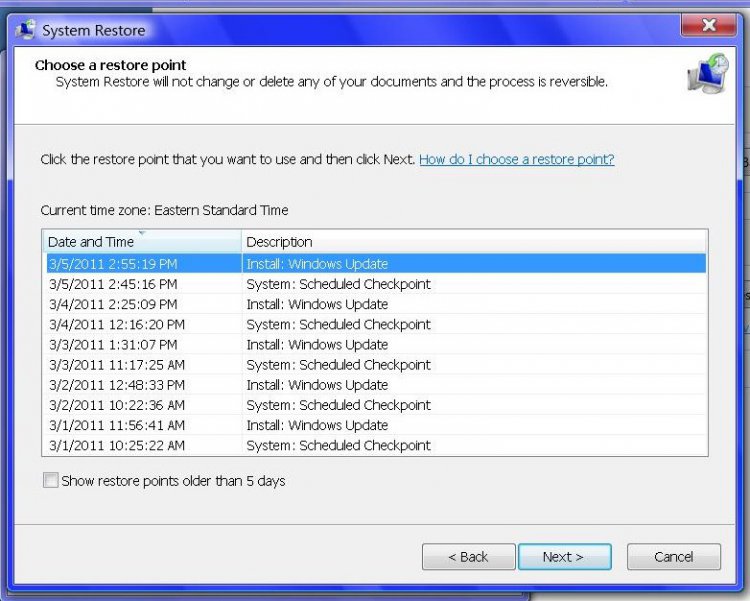
Task: Select restore point 3/1/2011 11:56:41 AM
Action: (375, 425)
